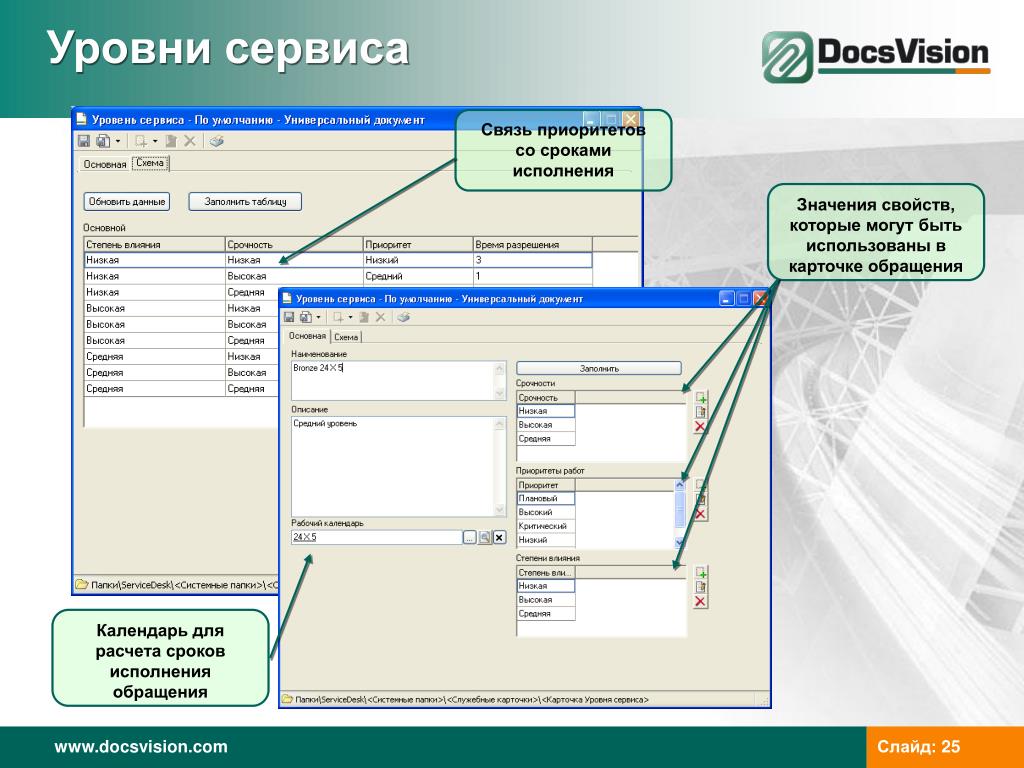Select Критический priority row

546,526
